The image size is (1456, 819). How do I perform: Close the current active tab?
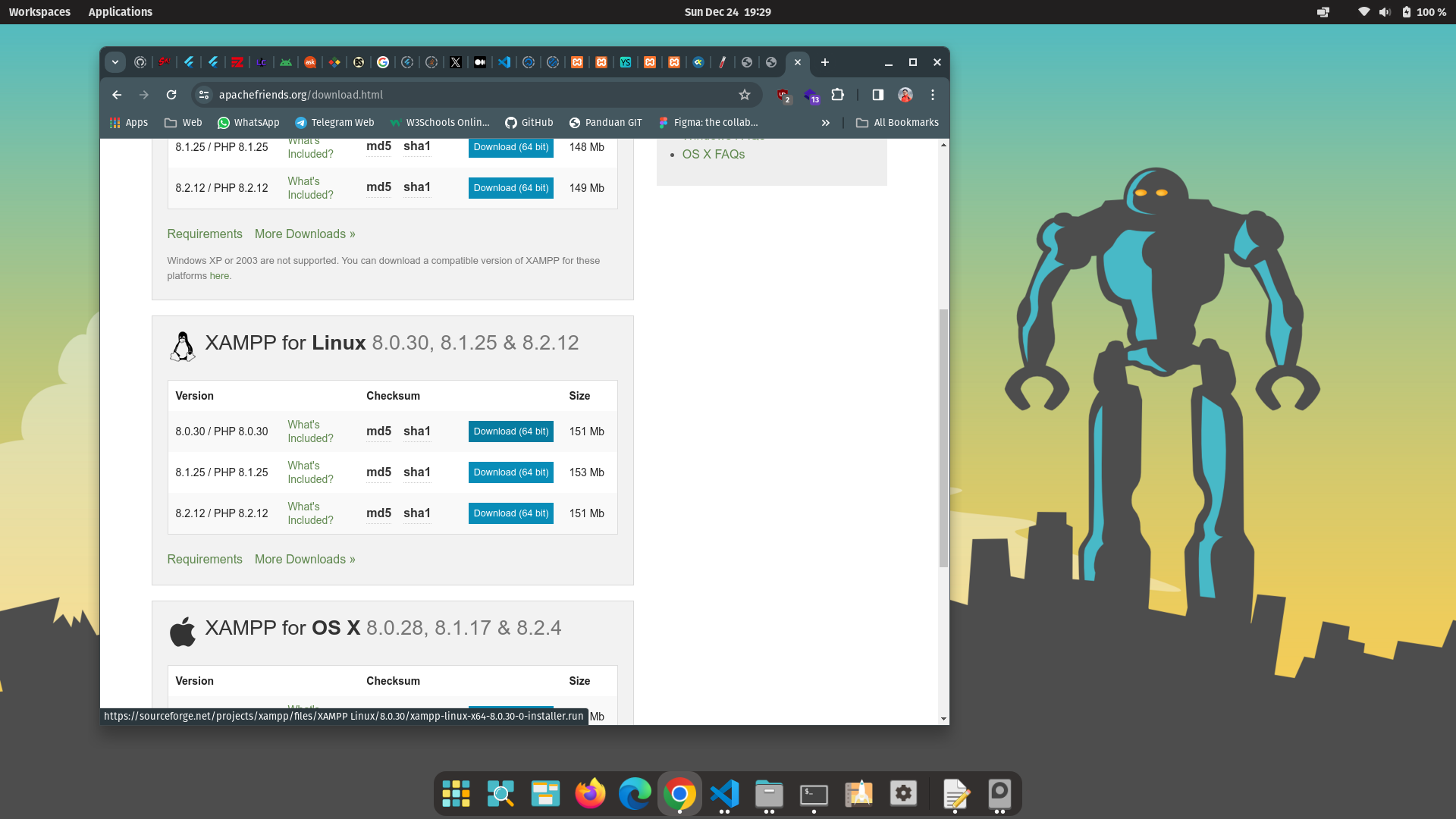pos(798,62)
